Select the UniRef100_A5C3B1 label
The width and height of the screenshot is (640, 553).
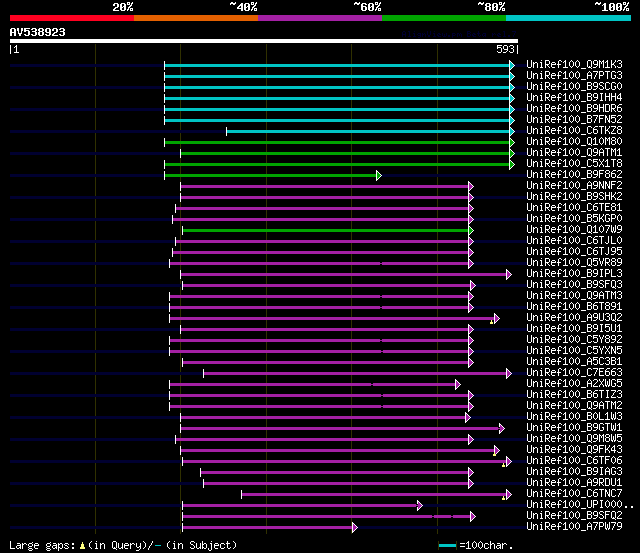(x=574, y=362)
